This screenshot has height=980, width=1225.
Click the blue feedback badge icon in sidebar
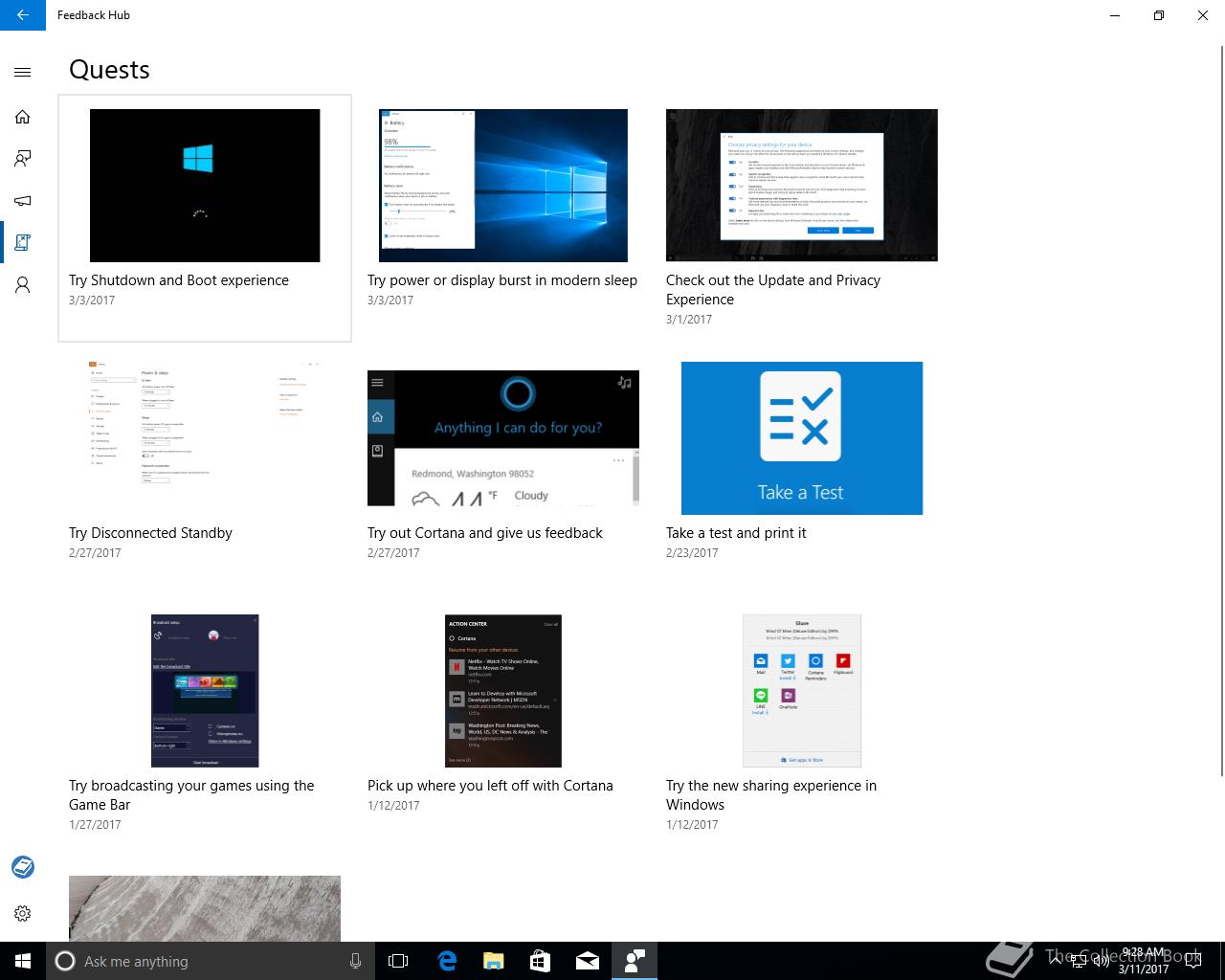23,867
